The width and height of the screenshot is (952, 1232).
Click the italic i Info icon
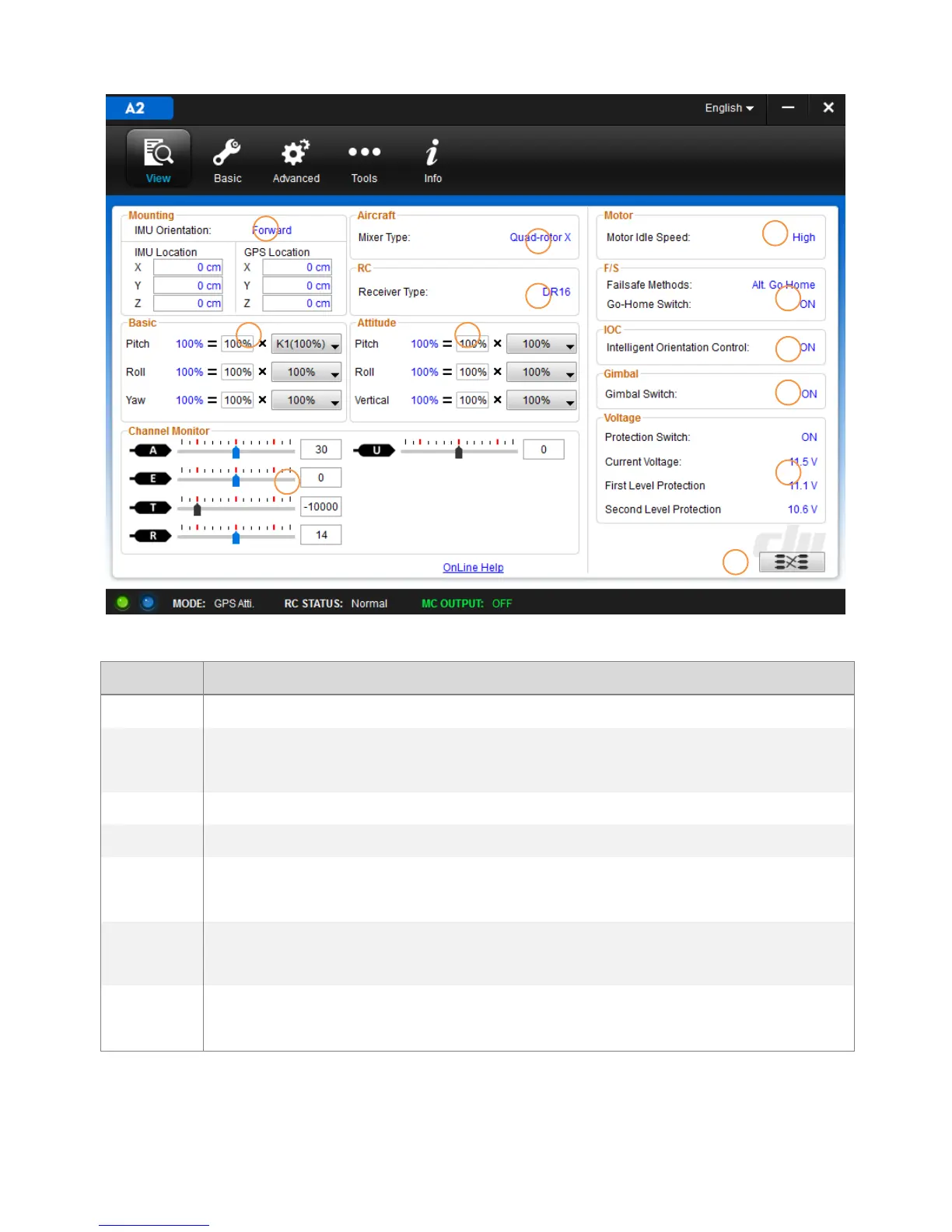(x=432, y=152)
